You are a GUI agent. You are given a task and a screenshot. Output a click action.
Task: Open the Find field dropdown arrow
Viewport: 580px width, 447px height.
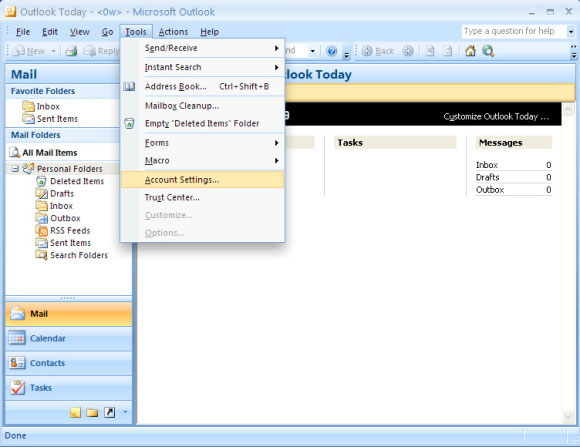313,51
